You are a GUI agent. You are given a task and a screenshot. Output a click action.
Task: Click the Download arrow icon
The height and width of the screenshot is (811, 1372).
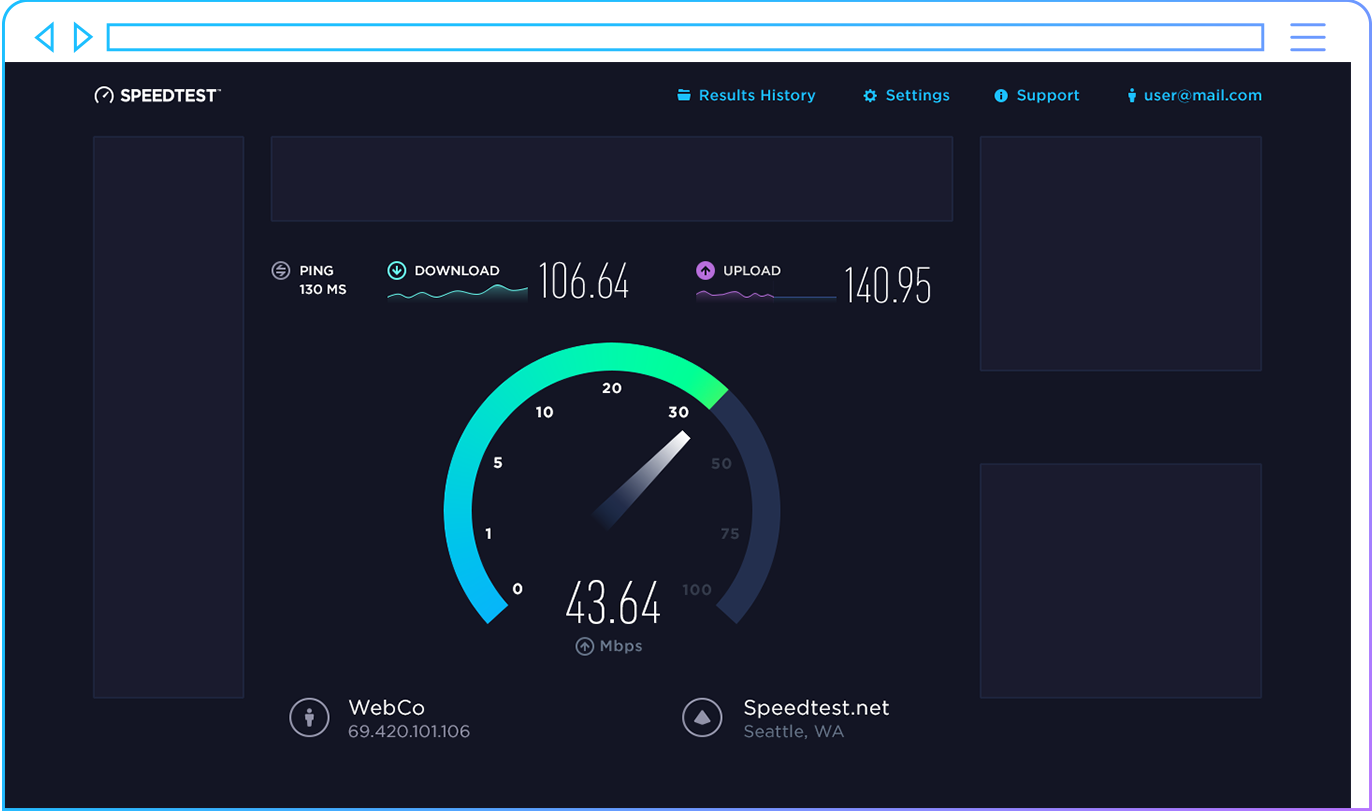(x=397, y=270)
